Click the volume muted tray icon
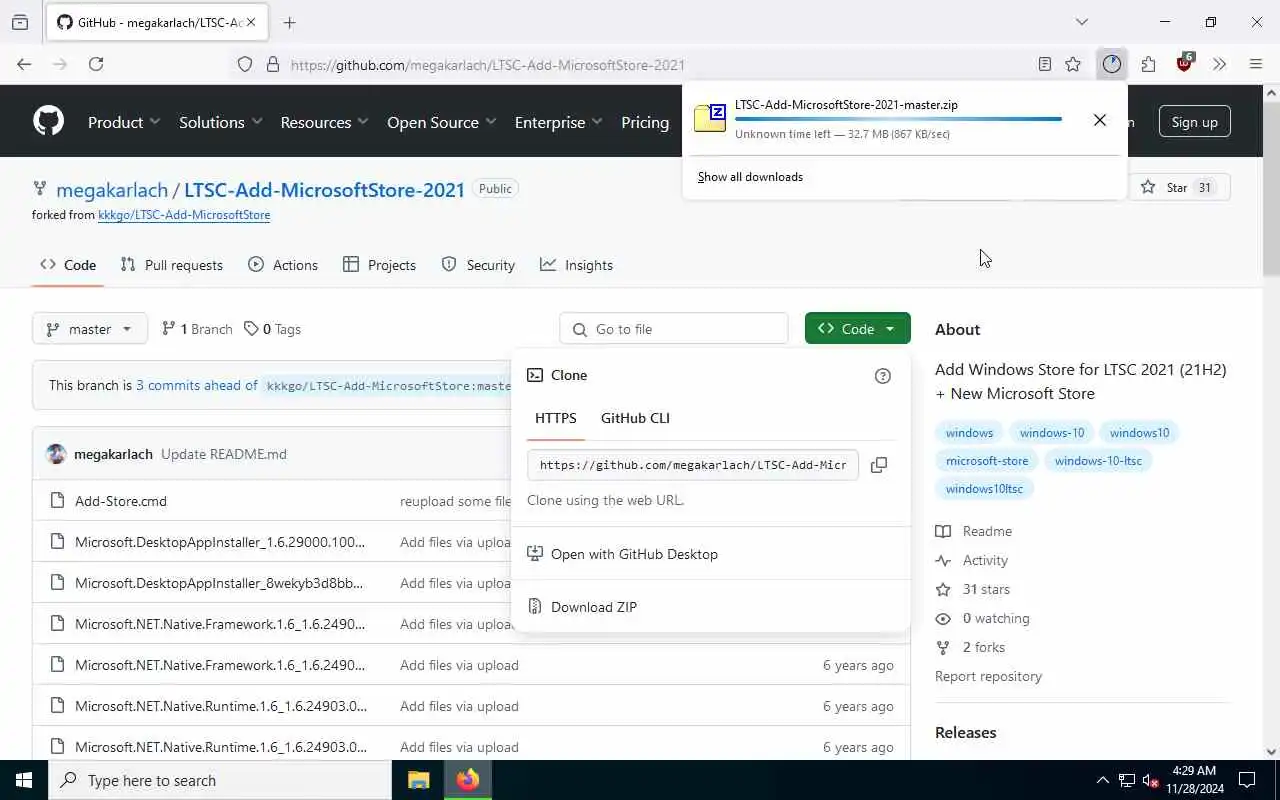Image resolution: width=1280 pixels, height=800 pixels. pos(1150,780)
